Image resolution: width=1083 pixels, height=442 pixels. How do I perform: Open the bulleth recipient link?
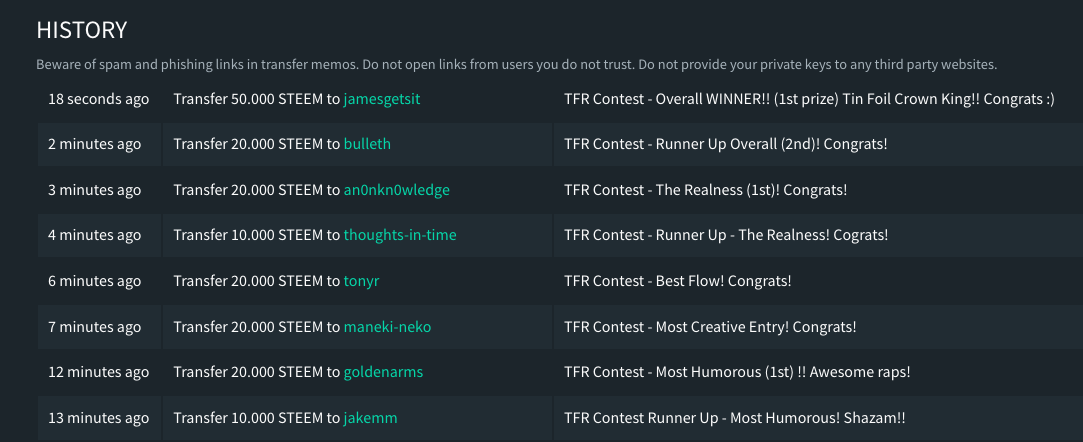367,144
